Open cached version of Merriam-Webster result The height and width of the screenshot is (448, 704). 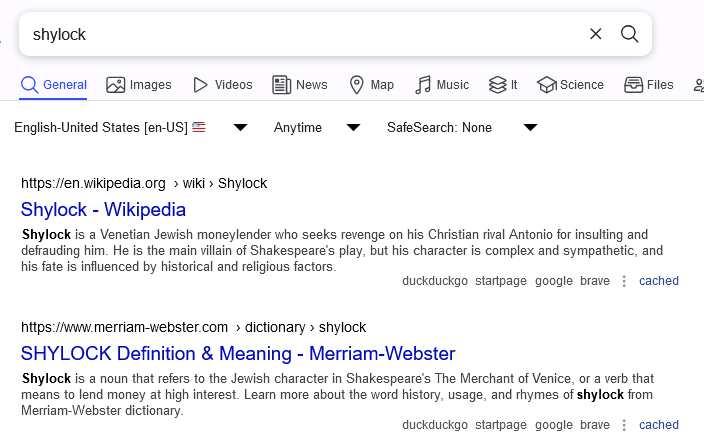(659, 425)
